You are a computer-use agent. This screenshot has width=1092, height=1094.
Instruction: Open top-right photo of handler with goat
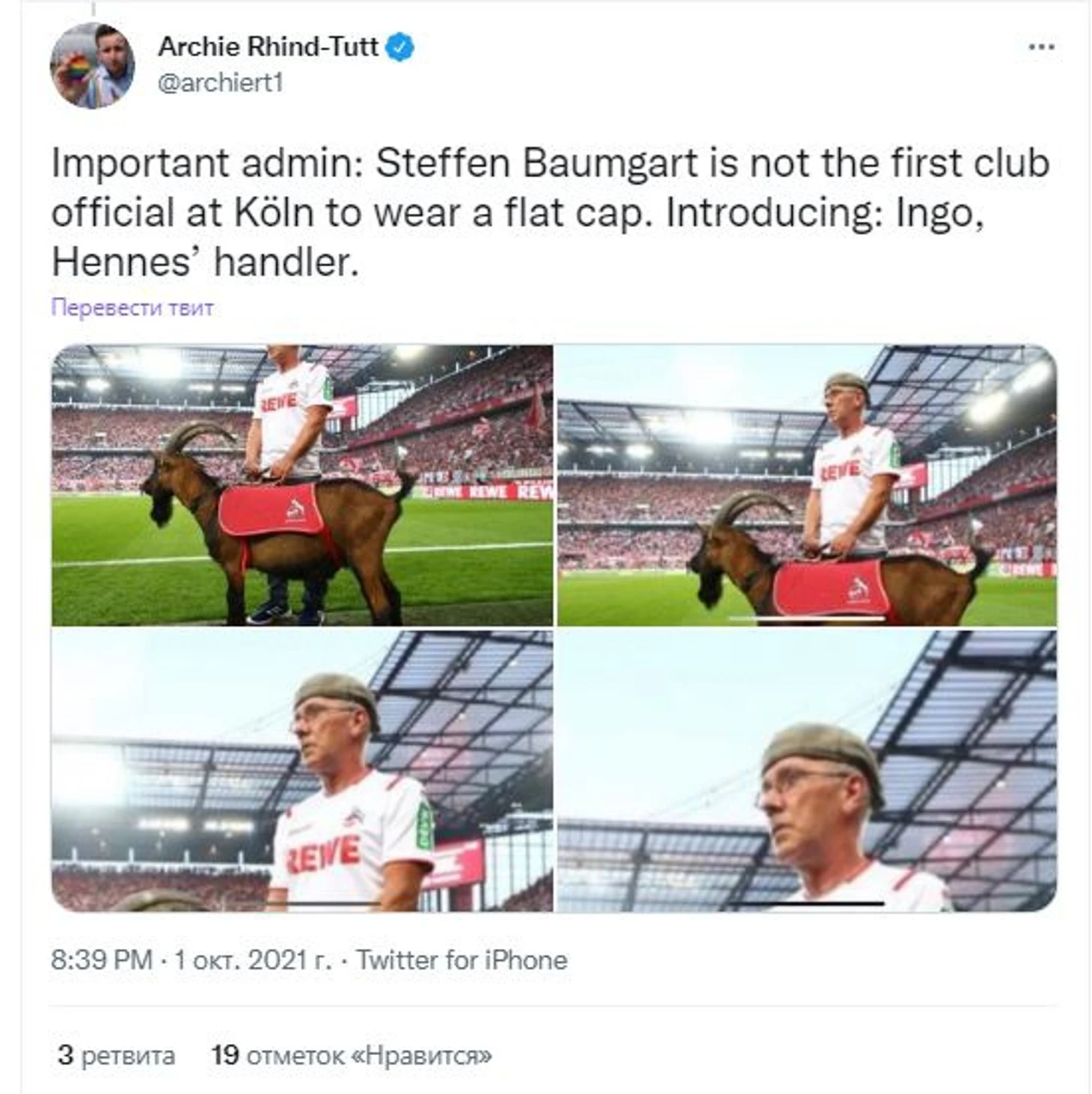coord(807,485)
